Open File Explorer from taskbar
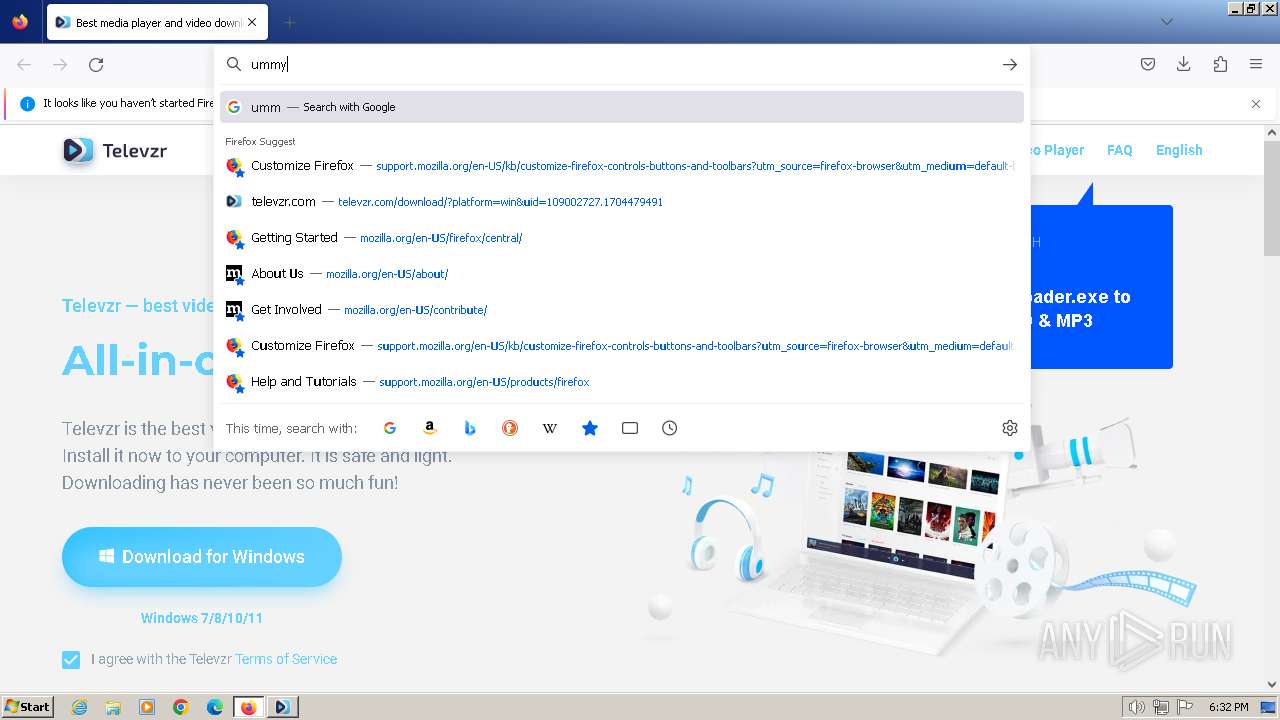Screen dimensions: 1280x720 (x=113, y=707)
